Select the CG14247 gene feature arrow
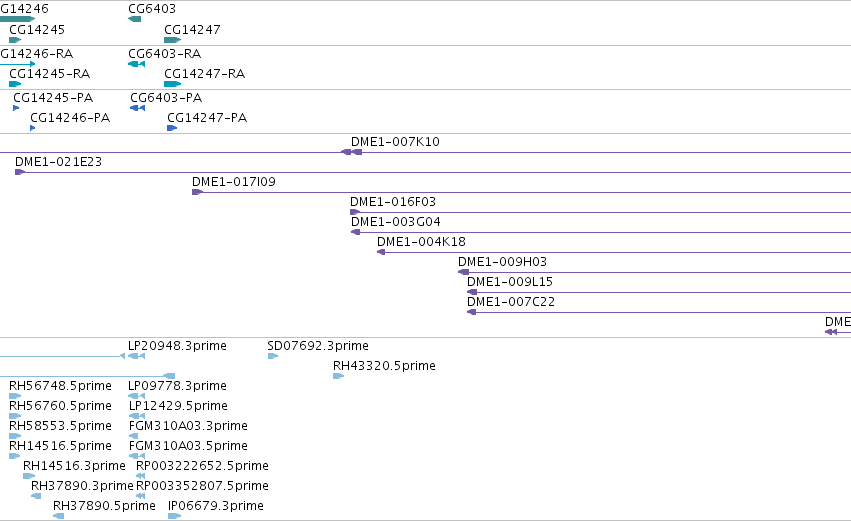This screenshot has height=521, width=851. click(x=173, y=40)
